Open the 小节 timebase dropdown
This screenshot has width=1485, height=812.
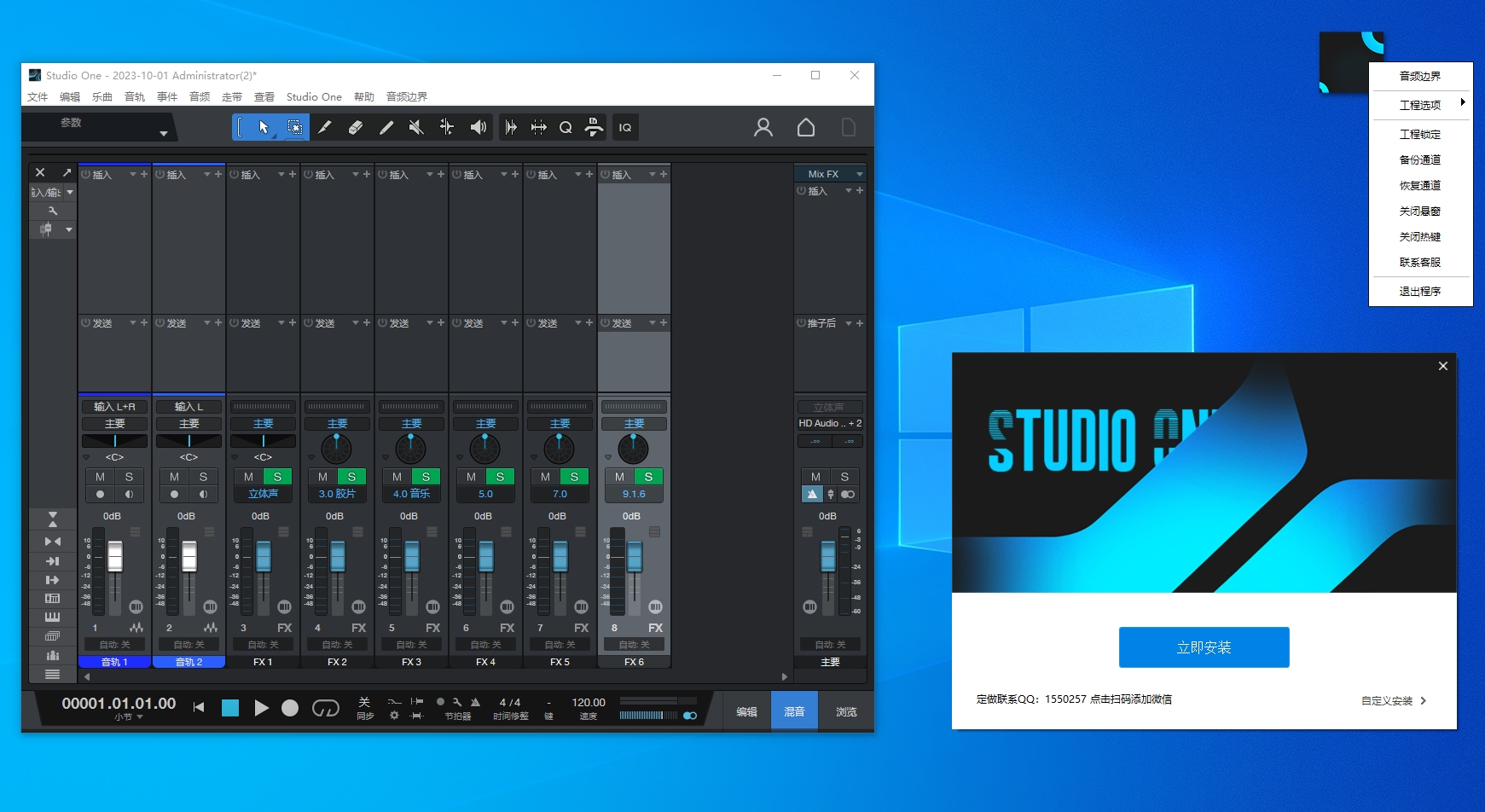[140, 717]
